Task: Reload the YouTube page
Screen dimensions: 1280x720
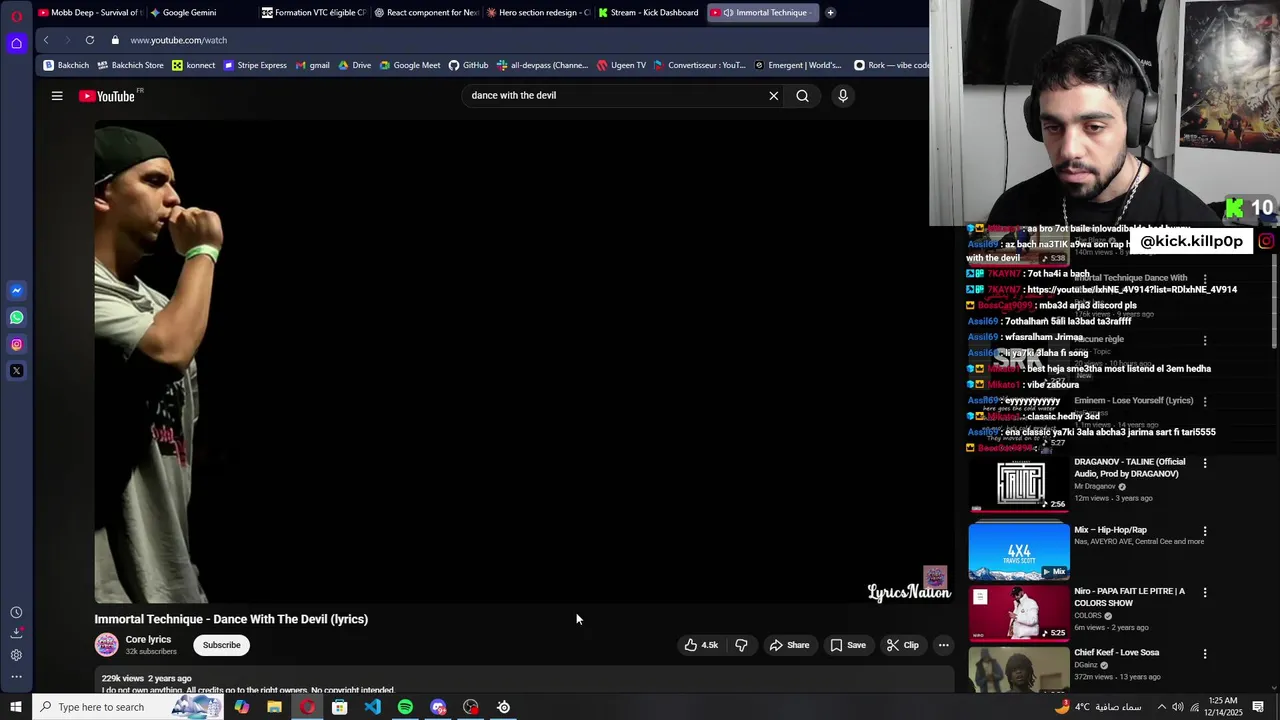Action: tap(90, 40)
